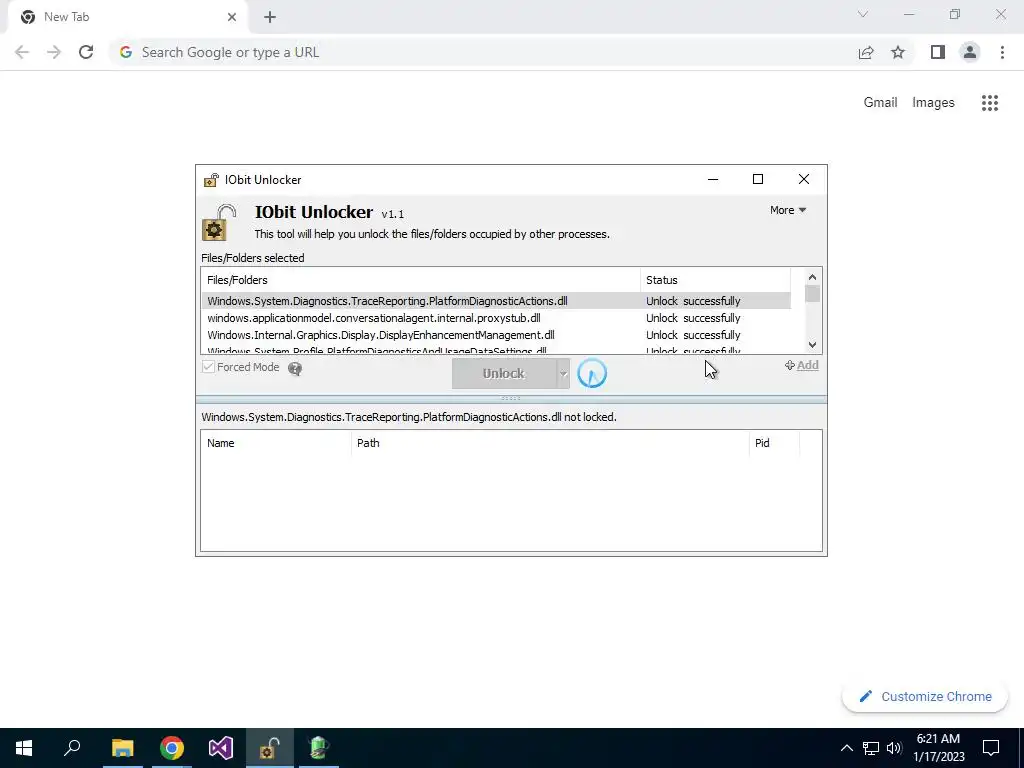
Task: Maximize the IObit Unlocker window
Action: tap(758, 179)
